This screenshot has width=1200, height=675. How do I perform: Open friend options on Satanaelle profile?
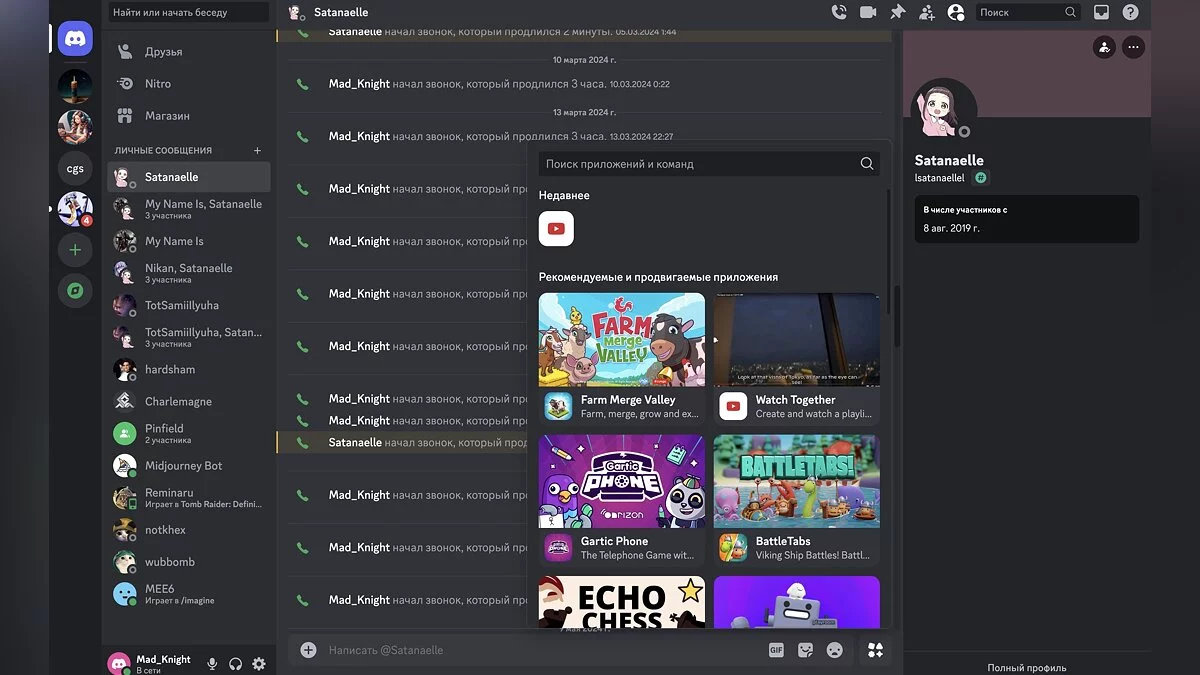tap(1104, 46)
